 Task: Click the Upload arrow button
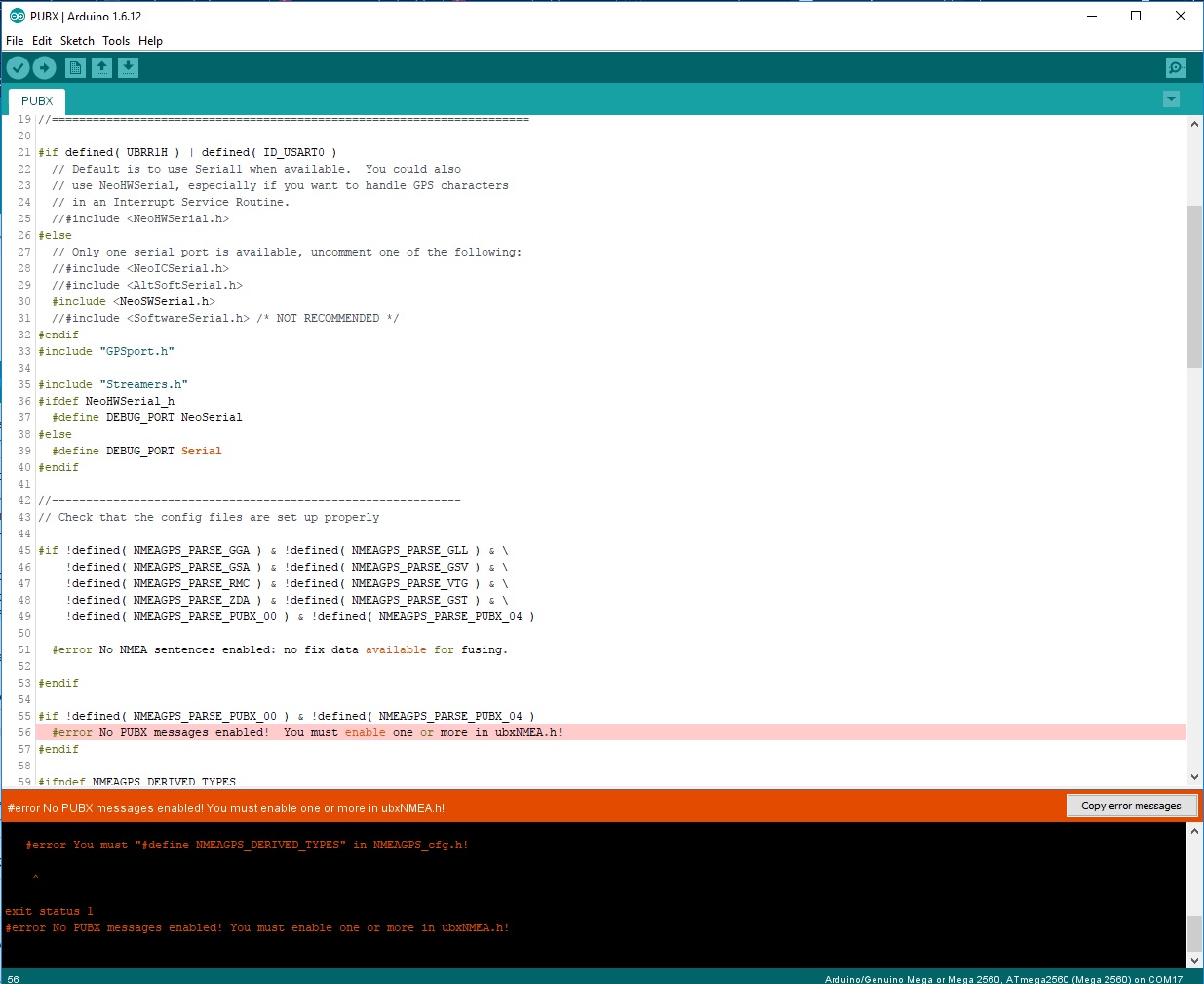44,67
